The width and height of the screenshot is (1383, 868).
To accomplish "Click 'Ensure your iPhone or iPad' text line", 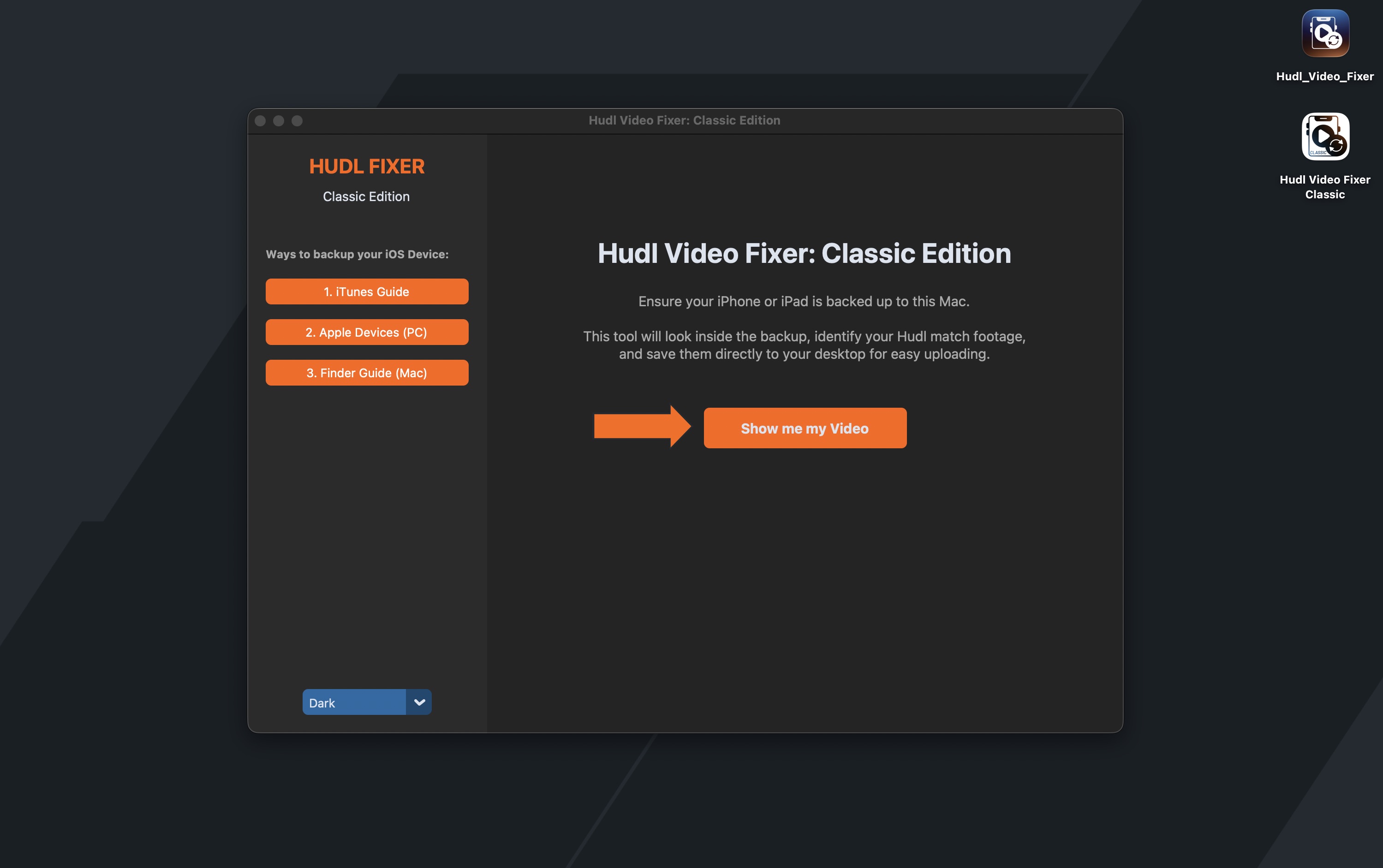I will click(x=804, y=301).
